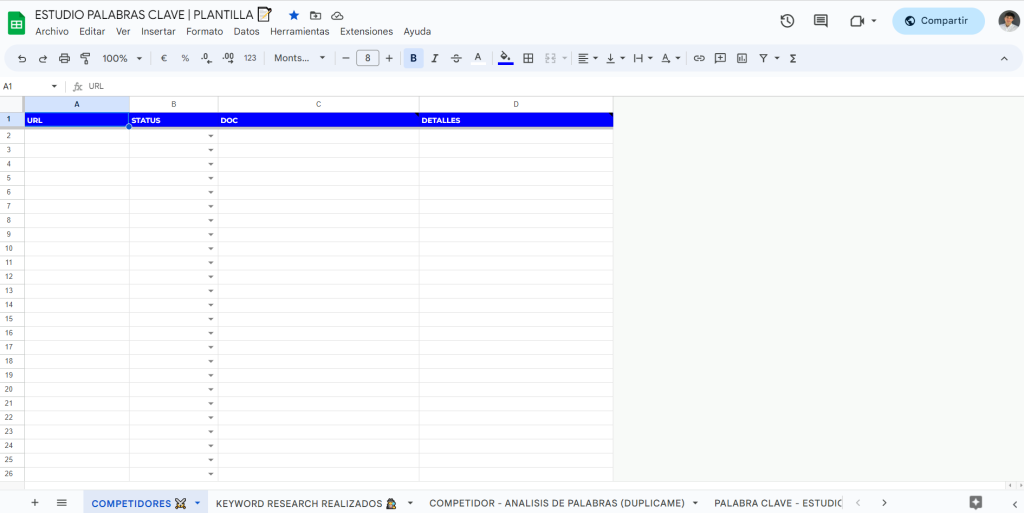Image resolution: width=1024 pixels, height=513 pixels.
Task: Open the Extensiones menu
Action: coord(366,31)
